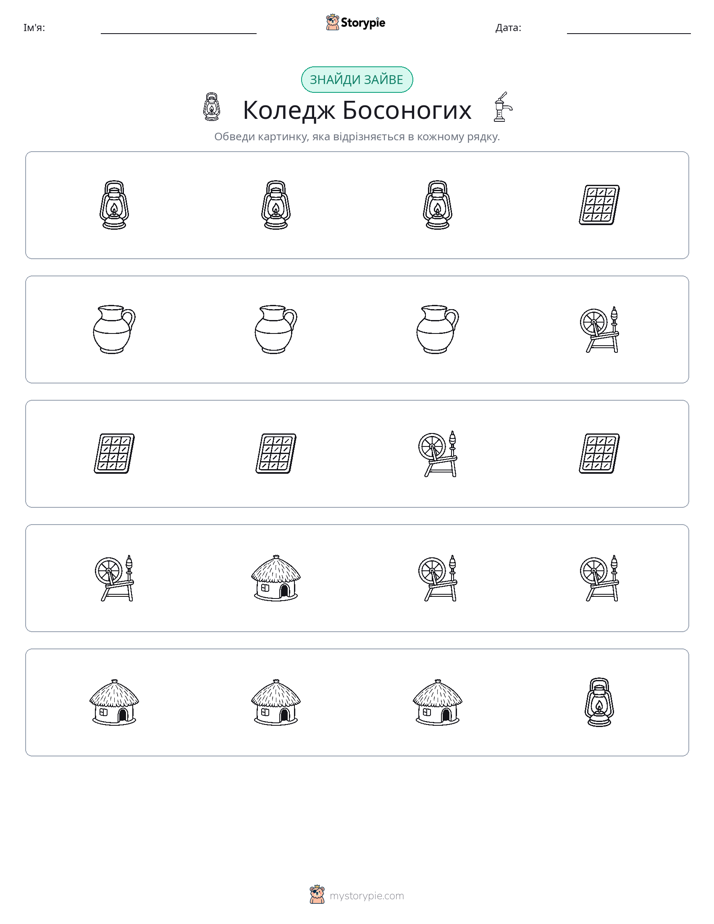Click the first hut in bottom row
The width and height of the screenshot is (714, 924).
coord(114,702)
